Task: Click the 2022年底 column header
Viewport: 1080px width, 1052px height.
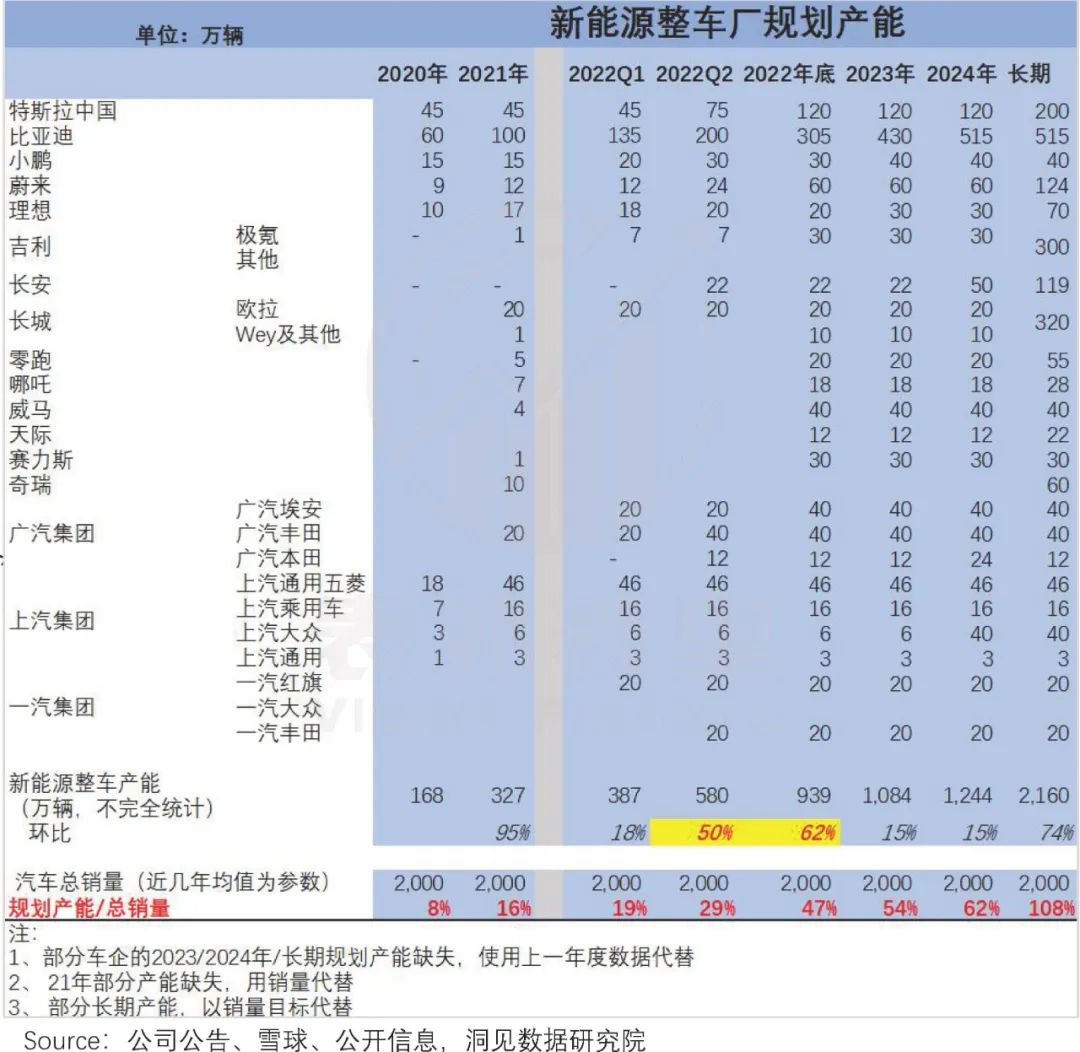Action: pyautogui.click(x=789, y=74)
